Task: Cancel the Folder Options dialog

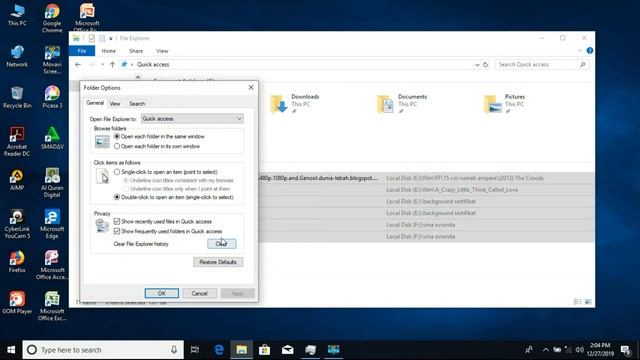Action: [199, 293]
